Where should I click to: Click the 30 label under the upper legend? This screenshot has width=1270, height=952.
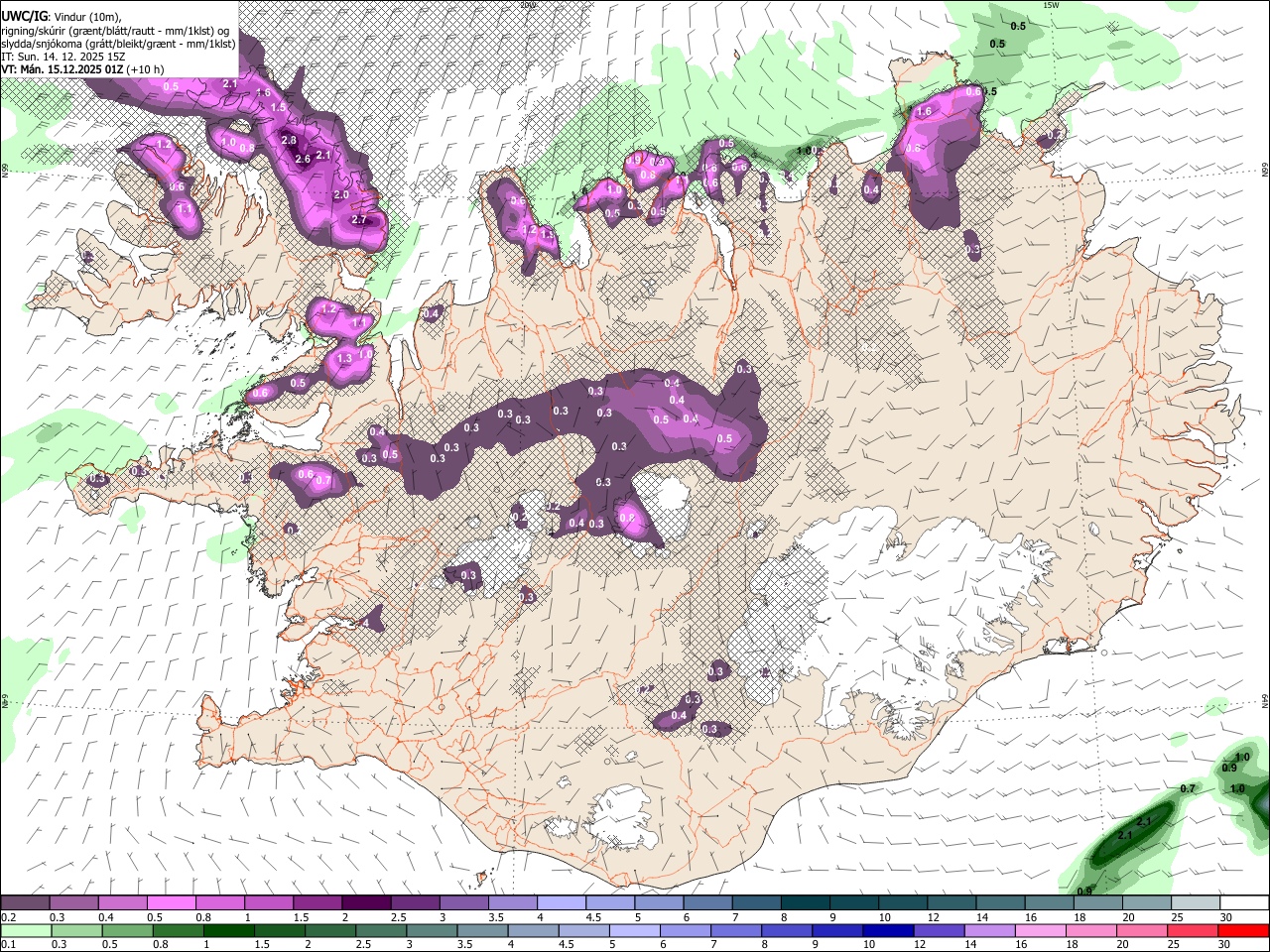tap(1226, 917)
